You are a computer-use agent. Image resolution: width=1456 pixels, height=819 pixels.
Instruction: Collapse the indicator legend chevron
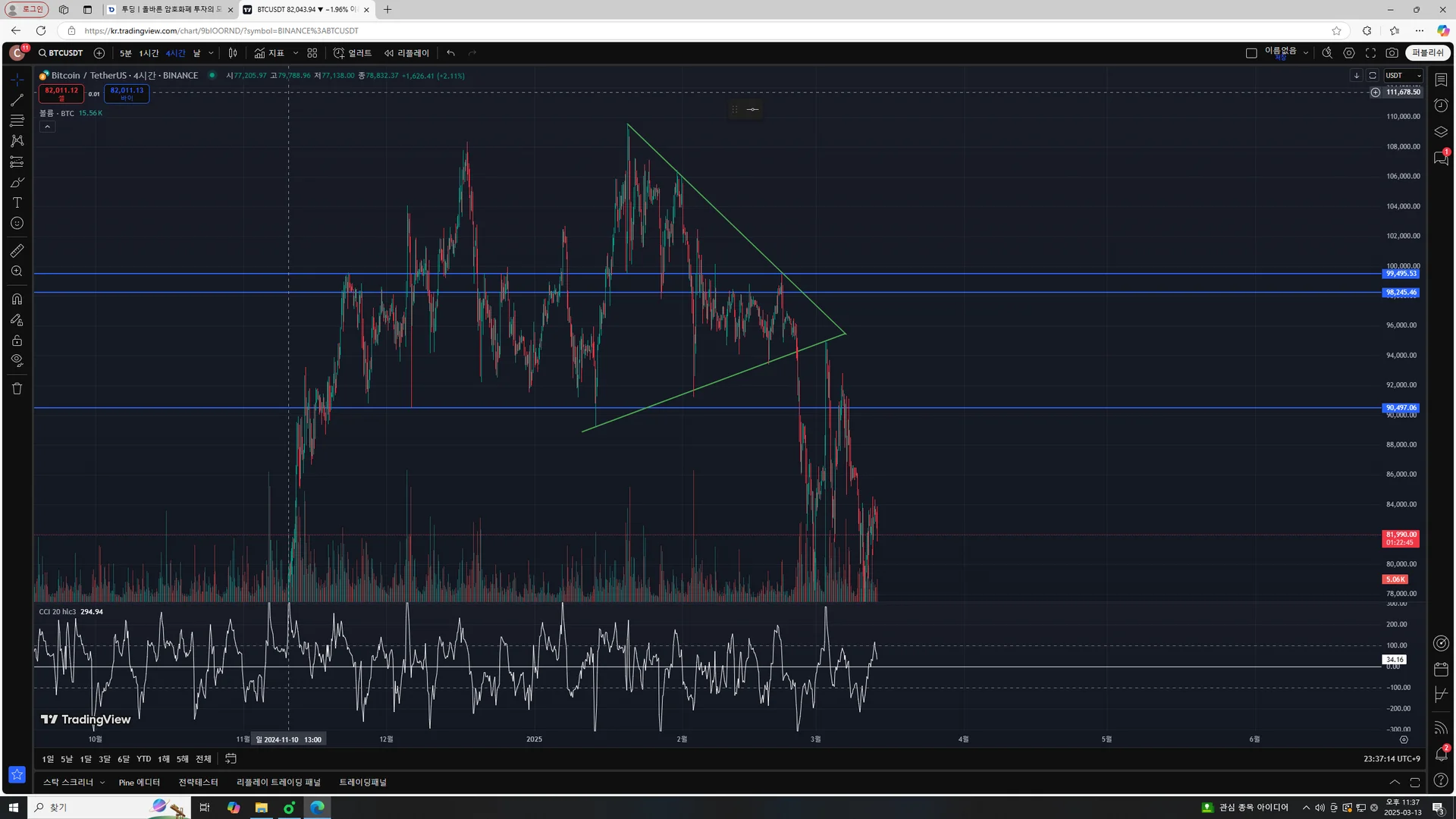click(47, 127)
